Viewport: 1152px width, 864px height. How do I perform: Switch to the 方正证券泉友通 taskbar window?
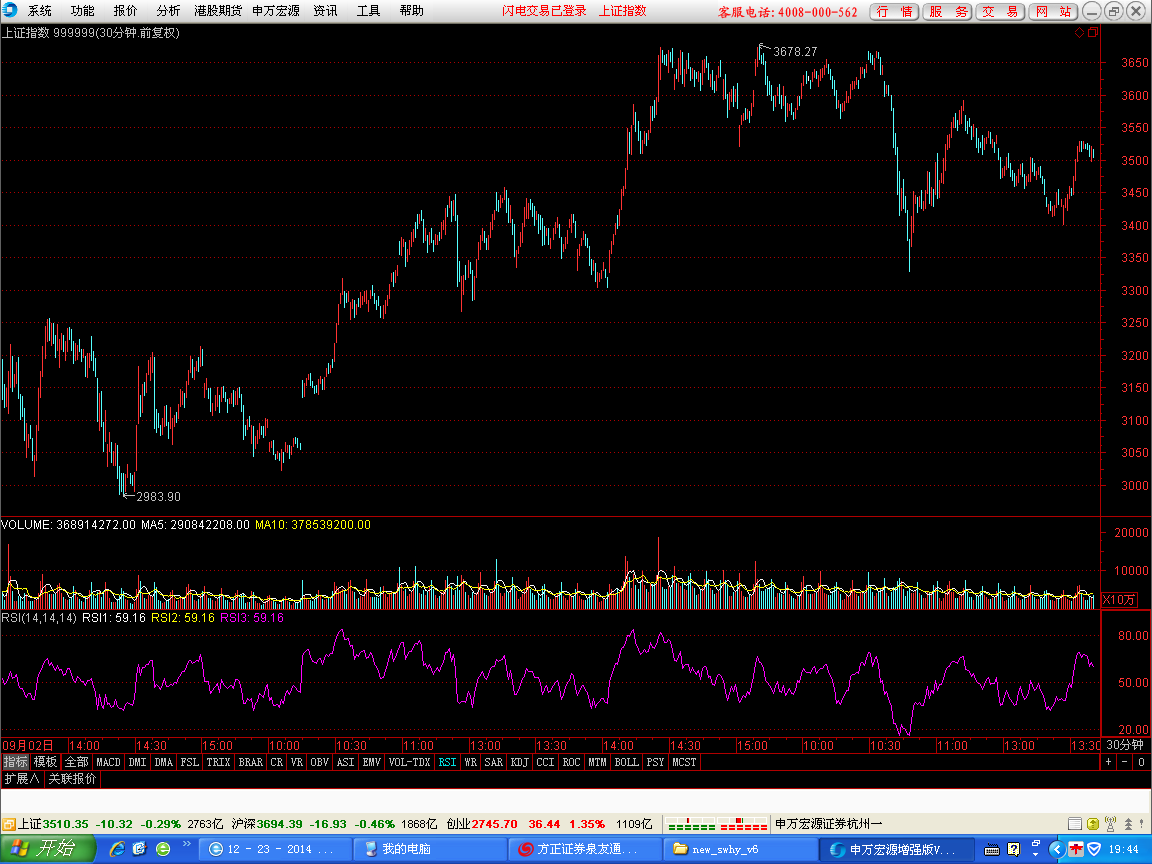pos(585,849)
